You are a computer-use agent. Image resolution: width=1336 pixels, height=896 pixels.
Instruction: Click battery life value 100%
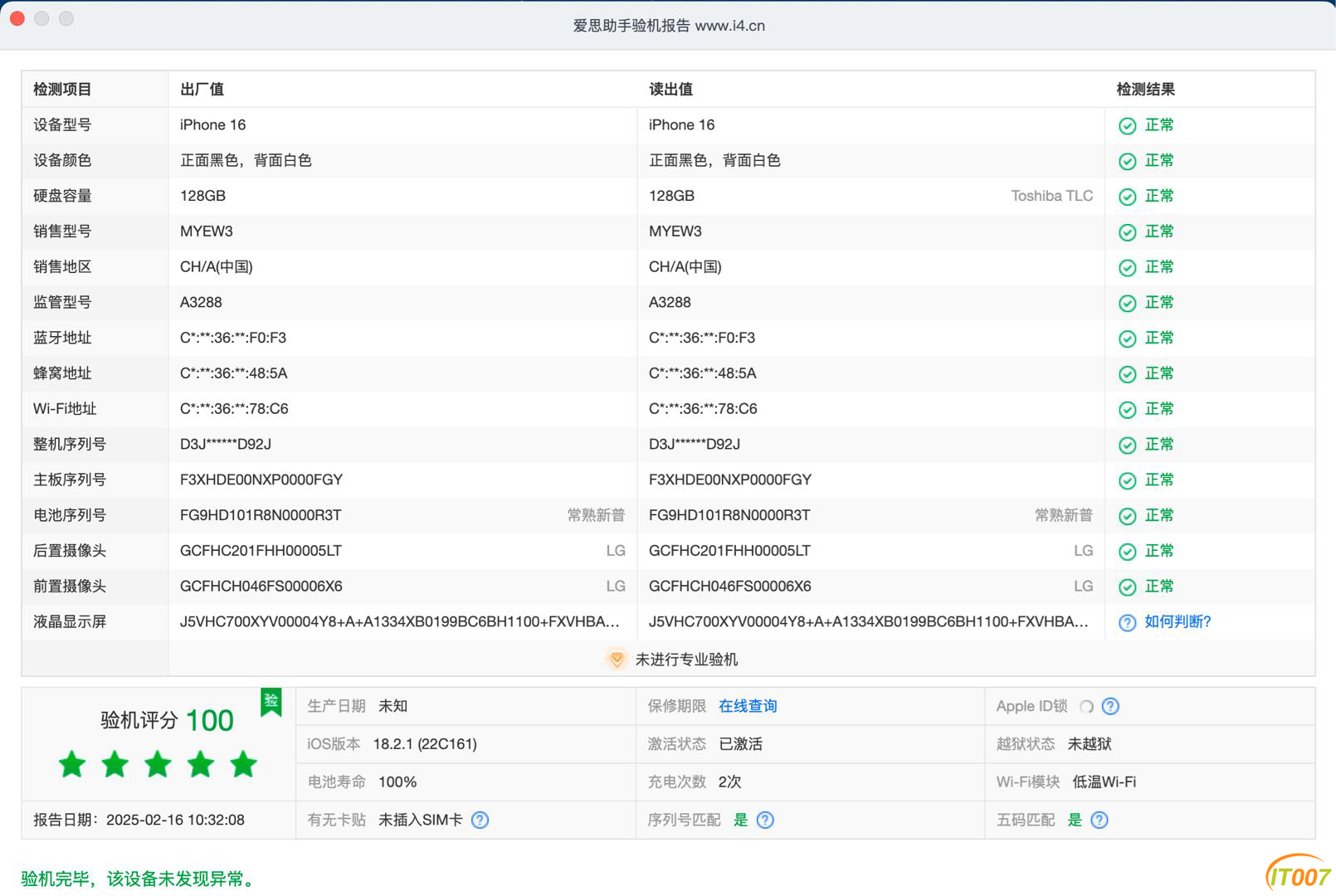(397, 782)
